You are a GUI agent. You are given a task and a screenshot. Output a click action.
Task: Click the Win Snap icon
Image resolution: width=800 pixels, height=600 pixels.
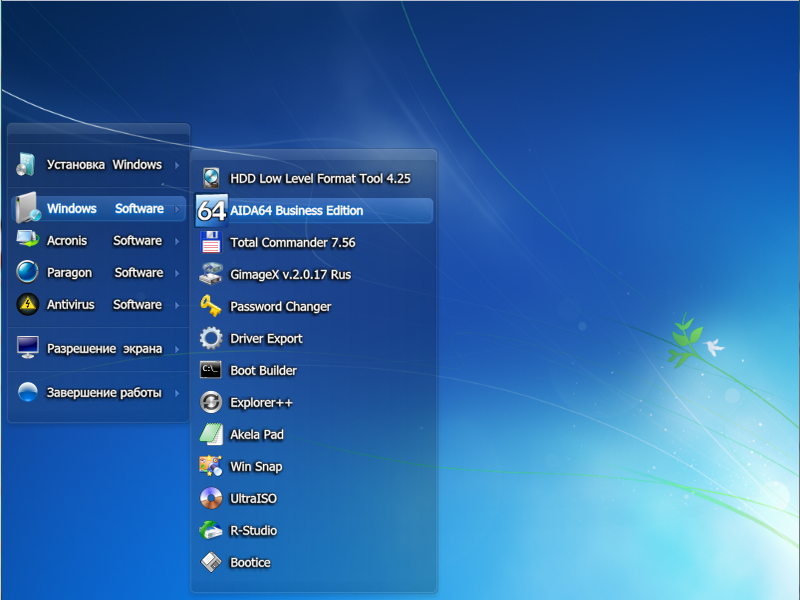[211, 466]
